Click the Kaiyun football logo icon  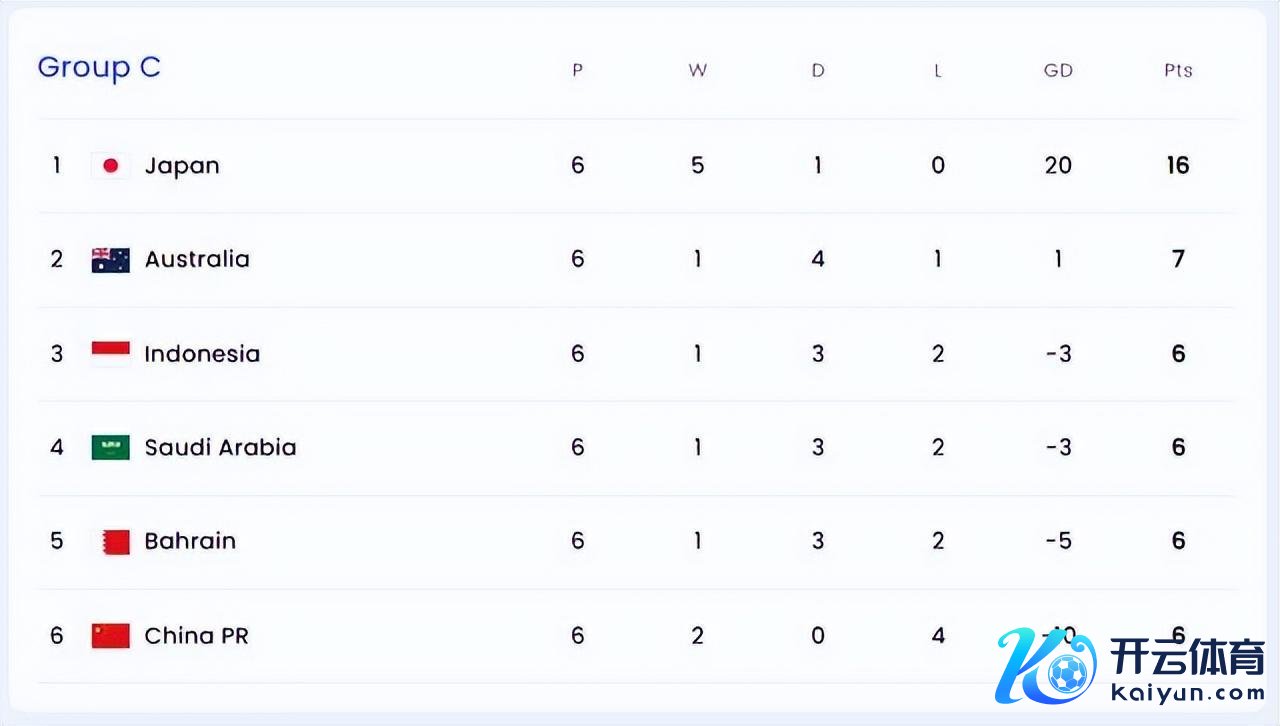click(x=1045, y=667)
